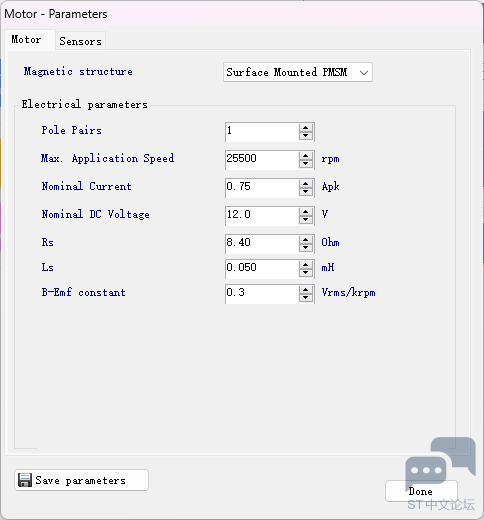
Task: Raise Nominal Current using up spinner
Action: 306,184
